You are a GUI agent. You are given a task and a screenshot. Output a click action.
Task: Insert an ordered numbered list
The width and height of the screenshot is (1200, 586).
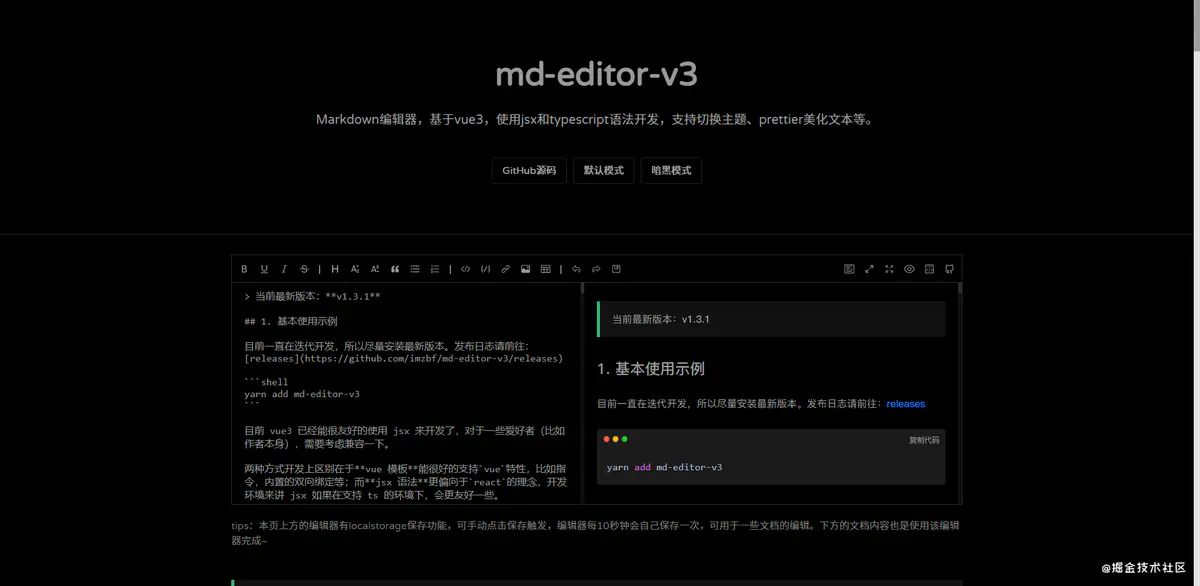pos(435,269)
